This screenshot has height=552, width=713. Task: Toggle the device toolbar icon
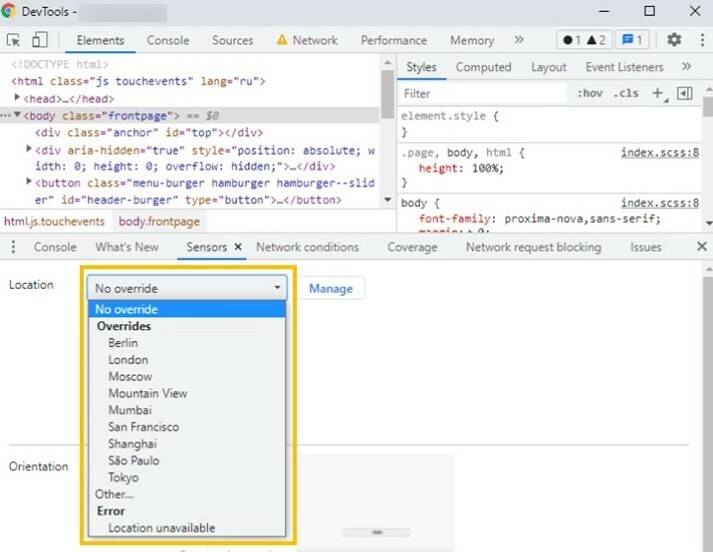[x=40, y=40]
